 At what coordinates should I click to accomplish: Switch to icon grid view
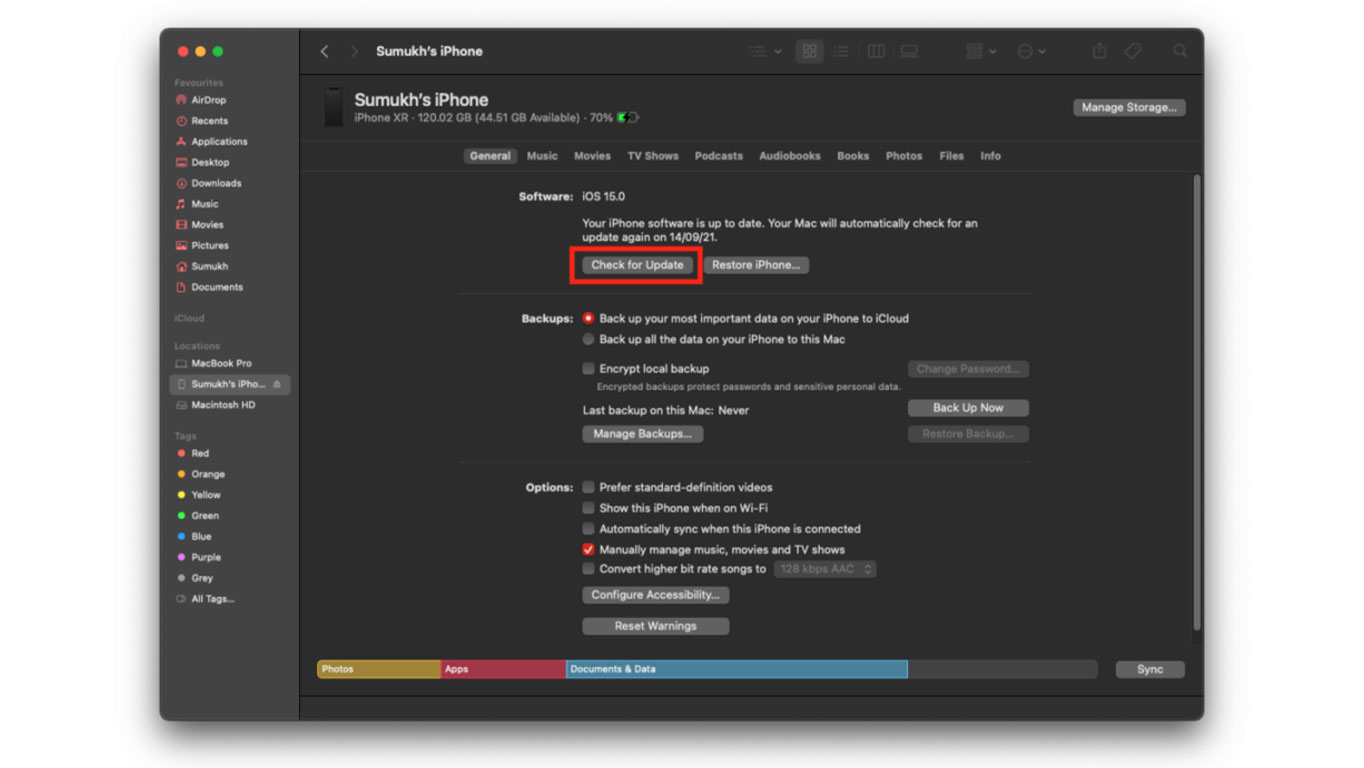[809, 51]
